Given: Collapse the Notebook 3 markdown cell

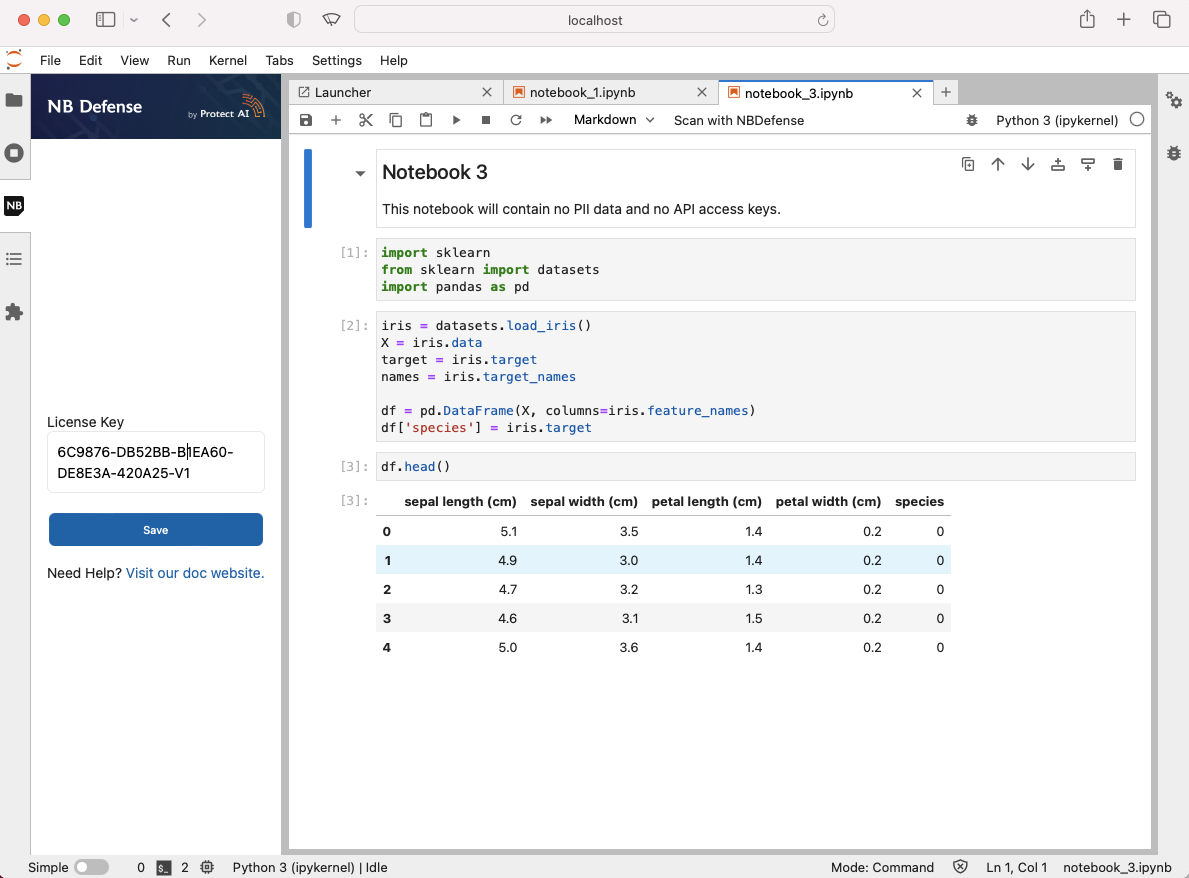Looking at the screenshot, I should pyautogui.click(x=359, y=171).
